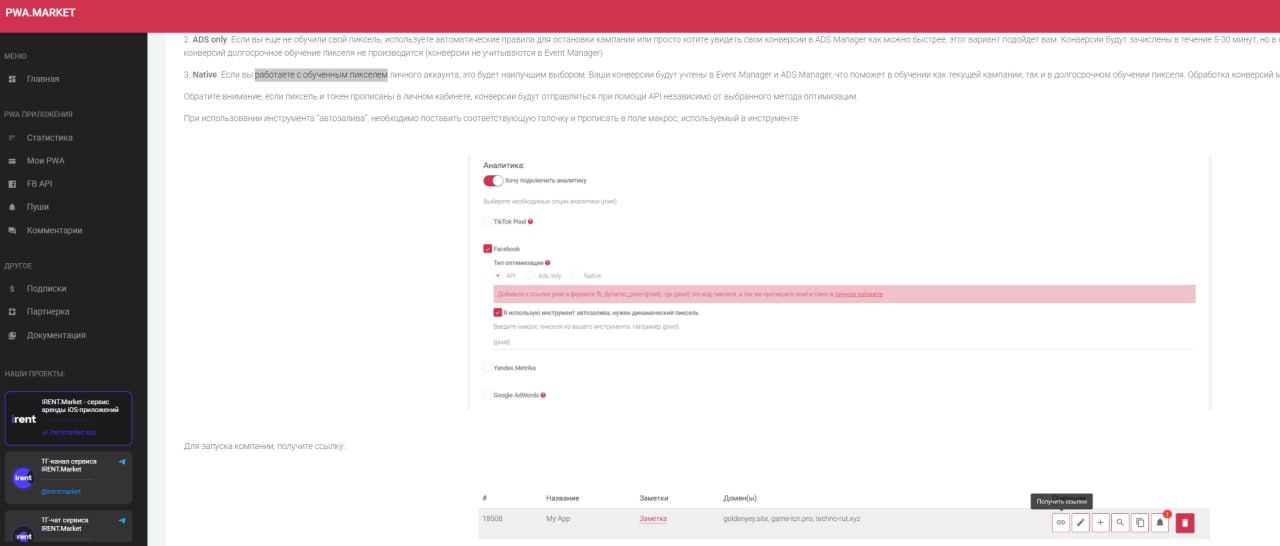Click the help icon beside Тип оптимизации

point(548,262)
